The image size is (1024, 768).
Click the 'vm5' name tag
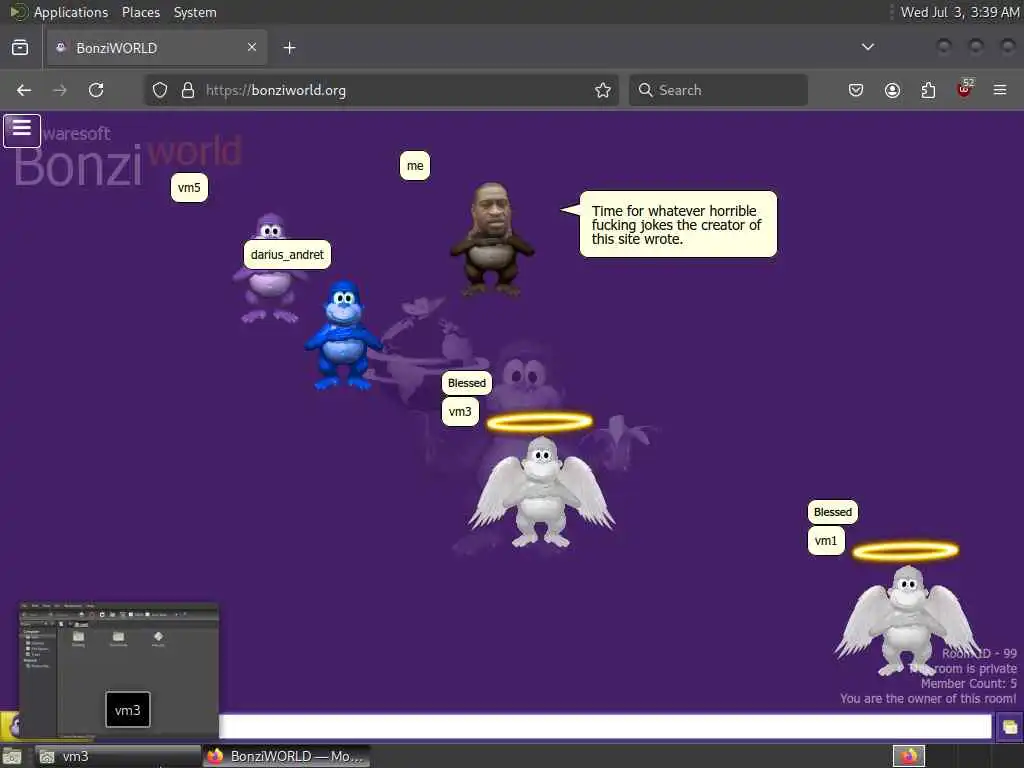point(189,187)
